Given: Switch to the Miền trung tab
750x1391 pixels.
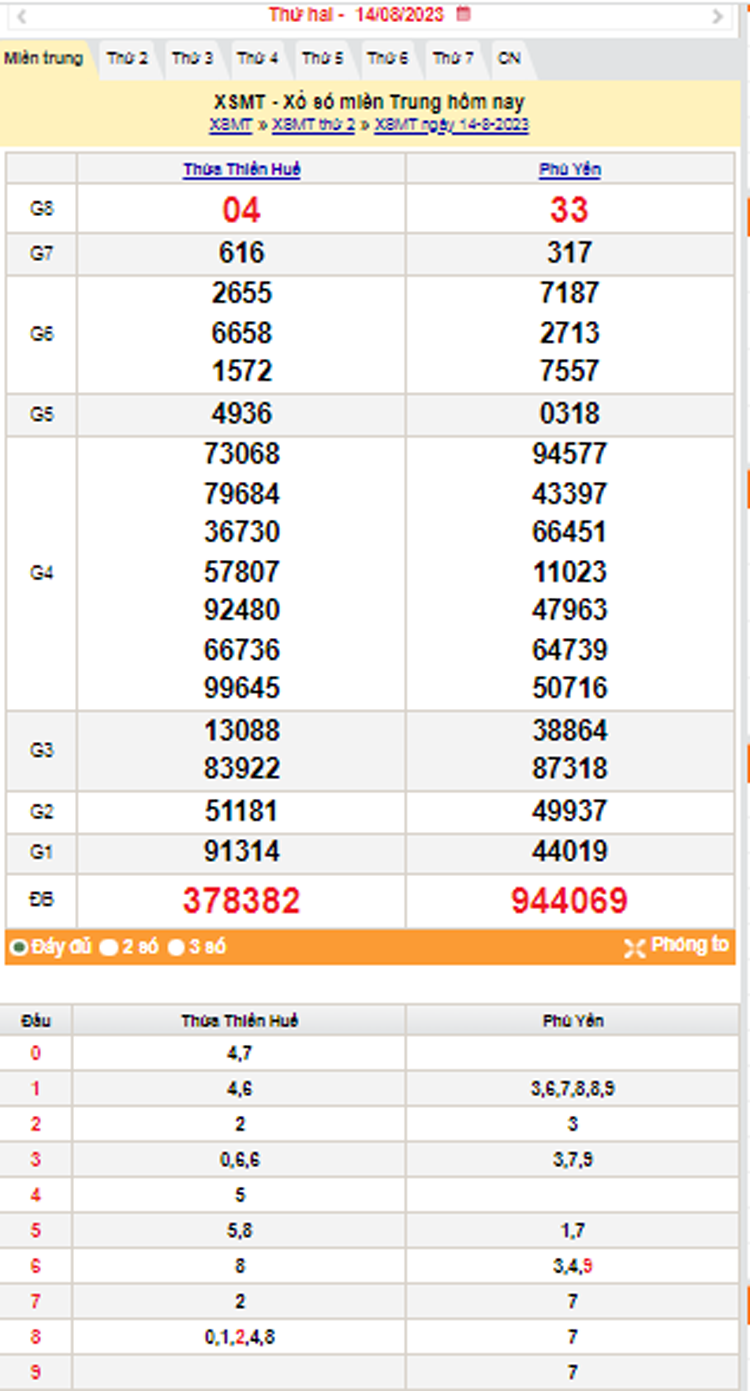Looking at the screenshot, I should [x=43, y=58].
